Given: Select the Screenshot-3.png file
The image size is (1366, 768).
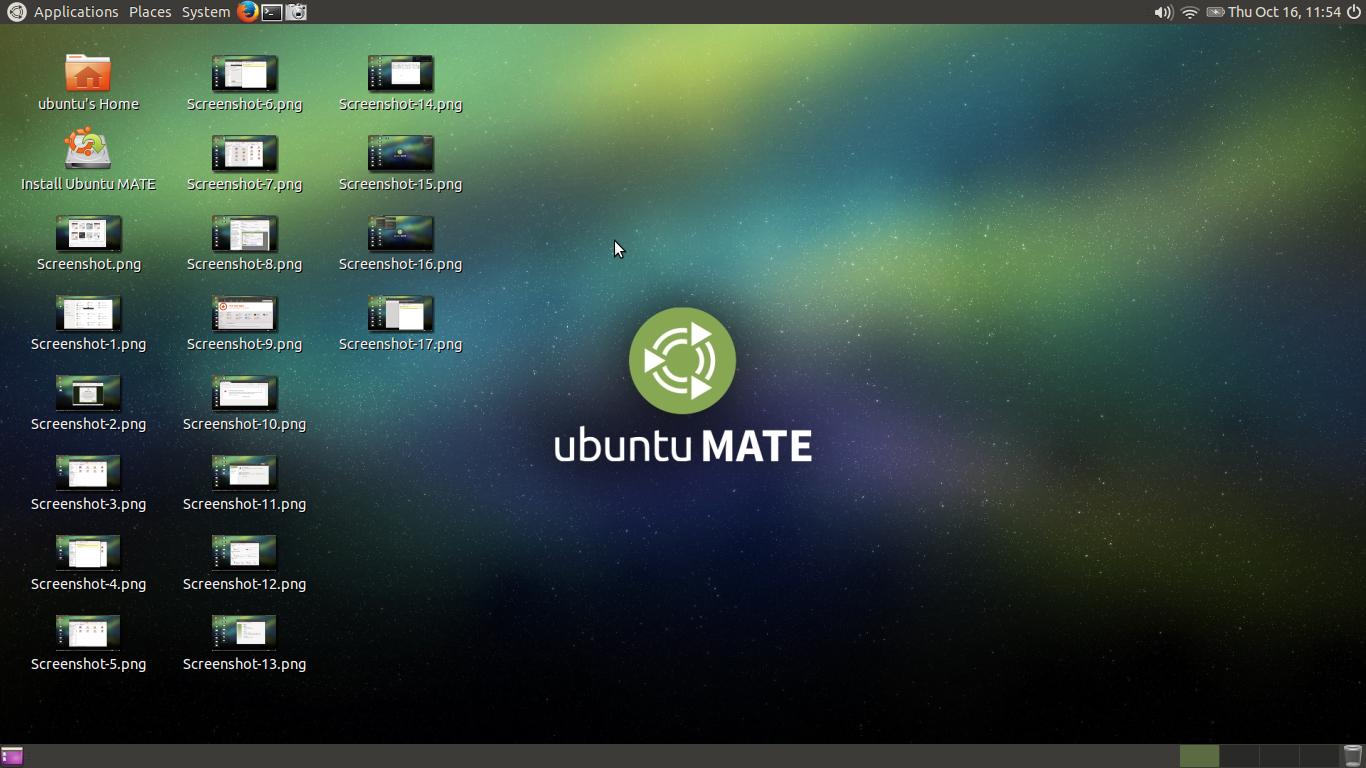Looking at the screenshot, I should tap(88, 484).
